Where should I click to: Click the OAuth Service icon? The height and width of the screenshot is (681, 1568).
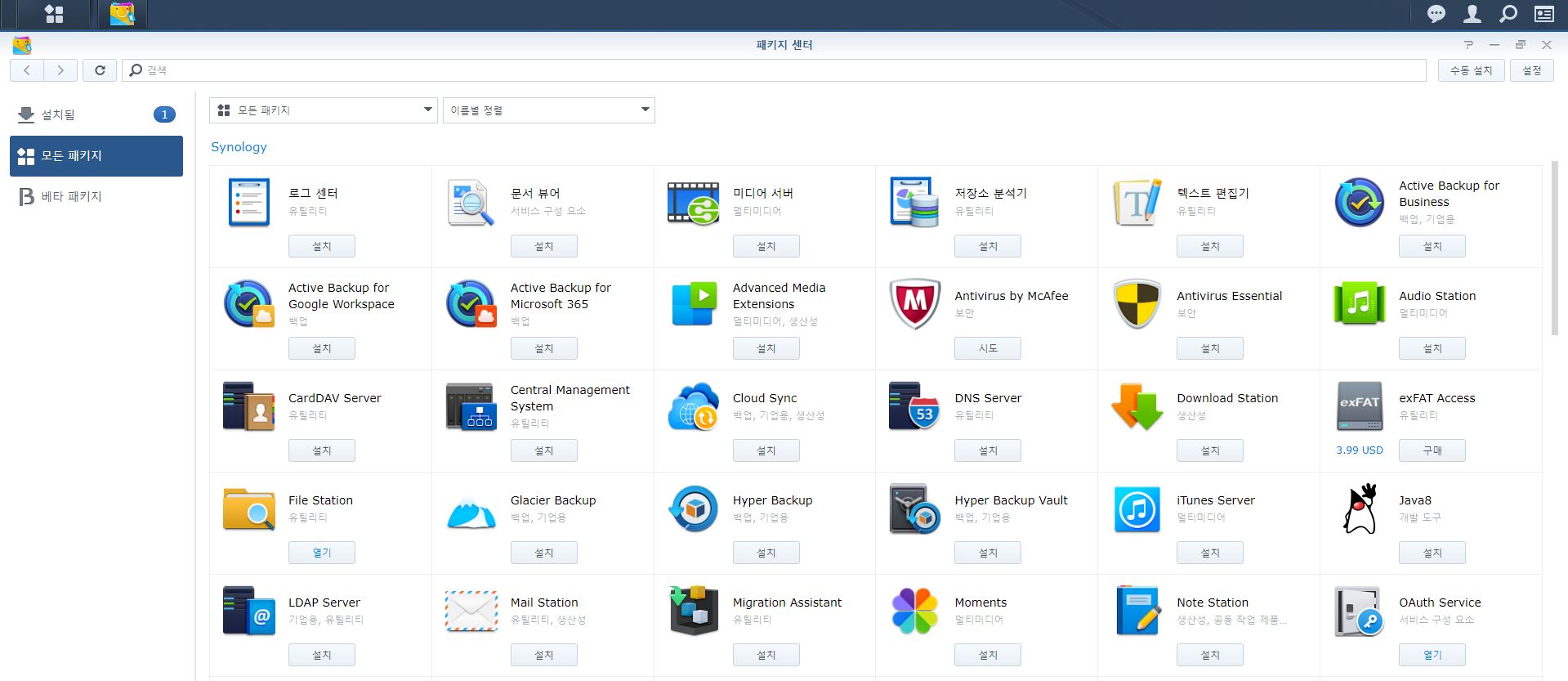click(1360, 611)
